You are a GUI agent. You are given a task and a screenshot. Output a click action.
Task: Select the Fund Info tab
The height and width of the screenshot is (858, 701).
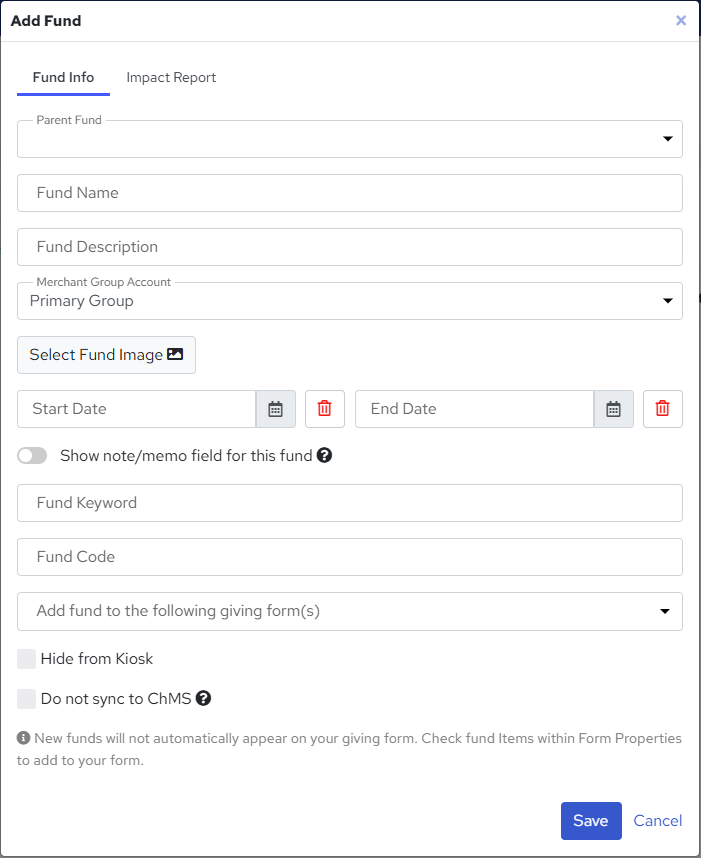pyautogui.click(x=63, y=78)
